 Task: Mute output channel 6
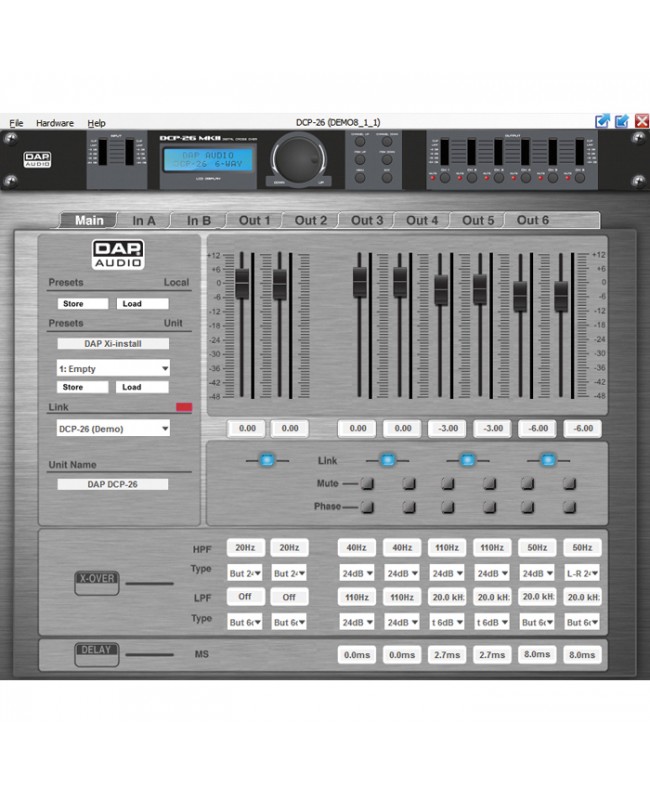pos(570,484)
